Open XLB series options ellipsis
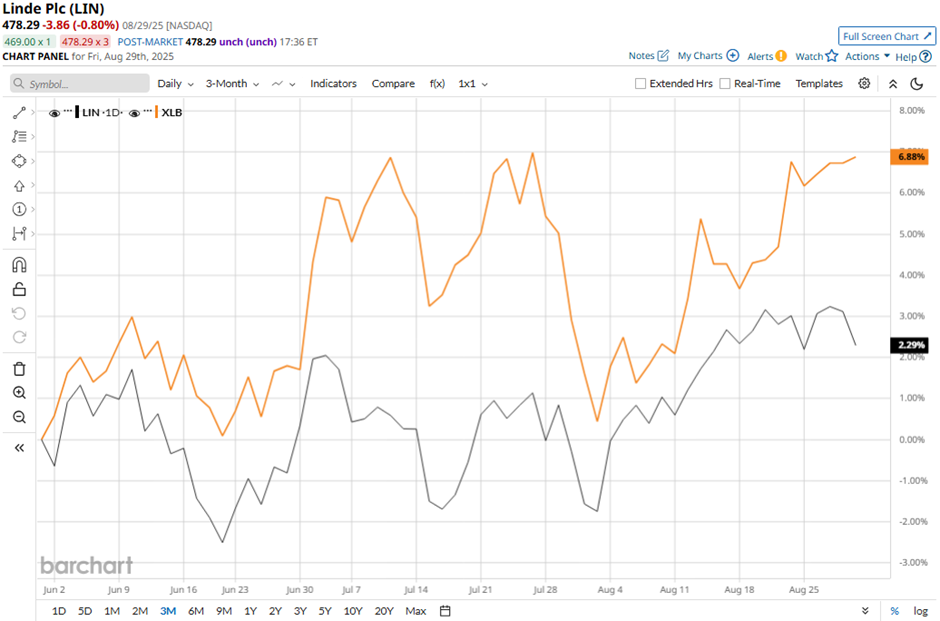Viewport: 940px width, 621px height. (147, 111)
